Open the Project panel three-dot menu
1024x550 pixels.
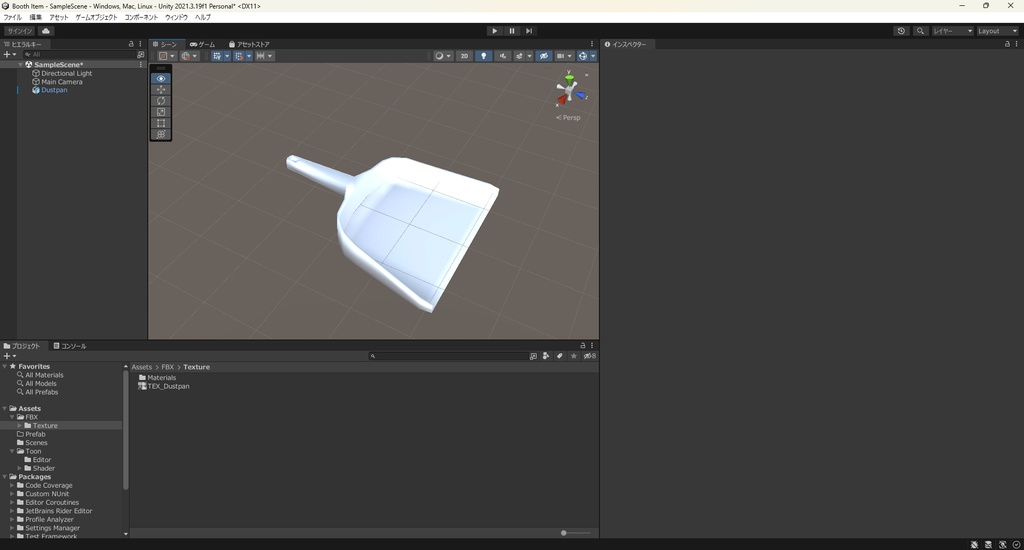coord(592,346)
